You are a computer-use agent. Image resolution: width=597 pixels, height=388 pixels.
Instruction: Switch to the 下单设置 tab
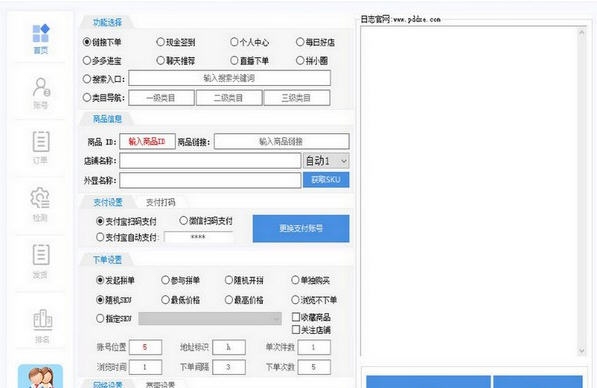[107, 260]
